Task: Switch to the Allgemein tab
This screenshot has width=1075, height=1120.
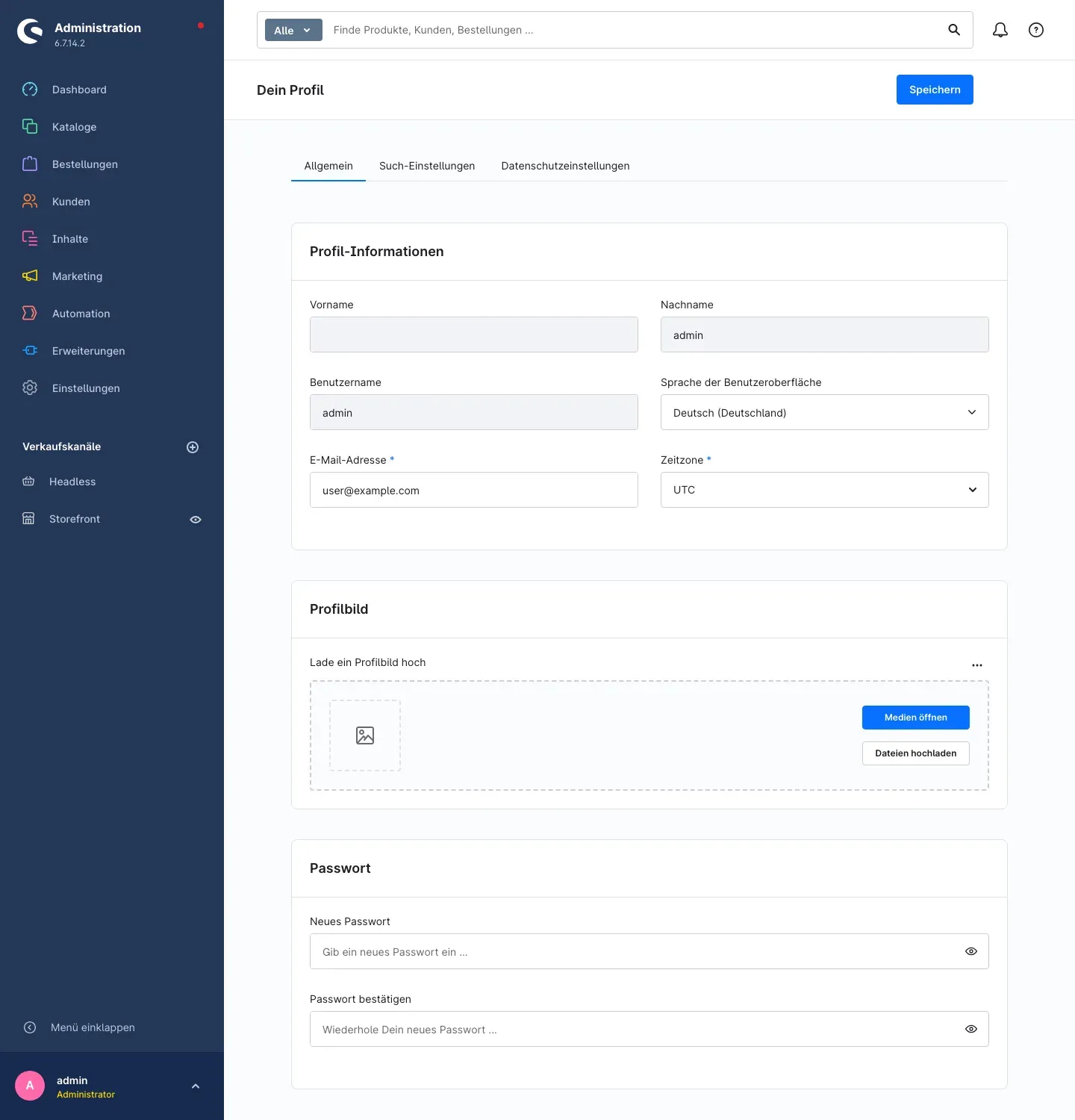Action: click(328, 166)
